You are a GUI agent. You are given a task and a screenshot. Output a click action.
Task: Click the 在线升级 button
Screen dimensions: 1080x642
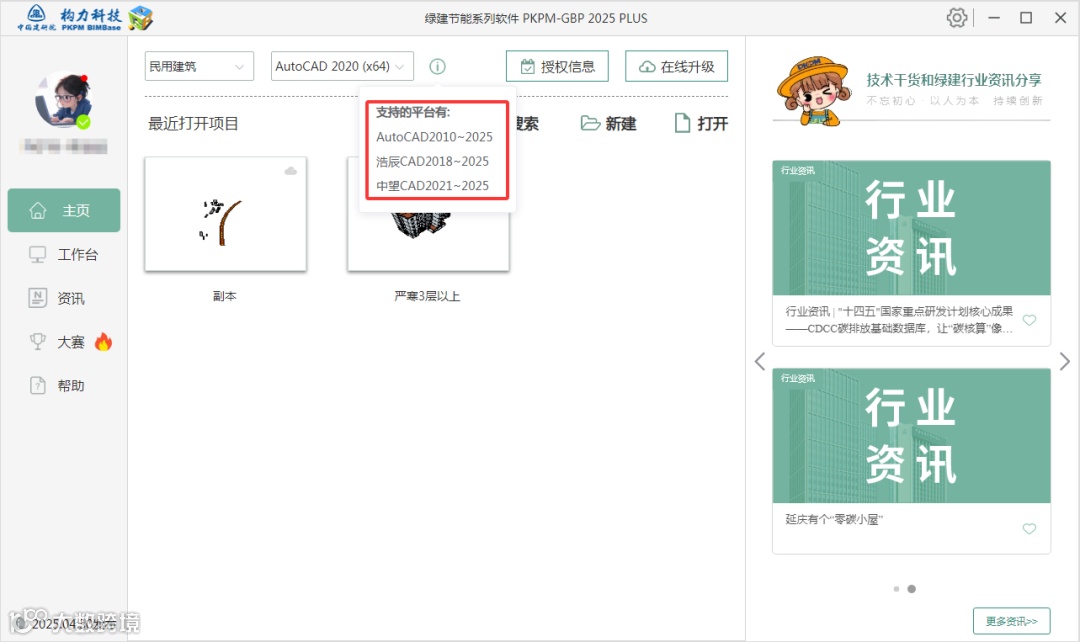(676, 66)
